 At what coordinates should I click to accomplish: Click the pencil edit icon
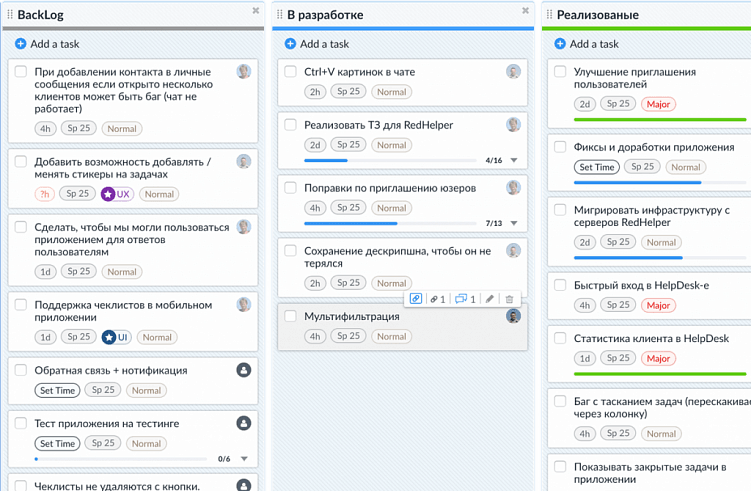coord(489,299)
